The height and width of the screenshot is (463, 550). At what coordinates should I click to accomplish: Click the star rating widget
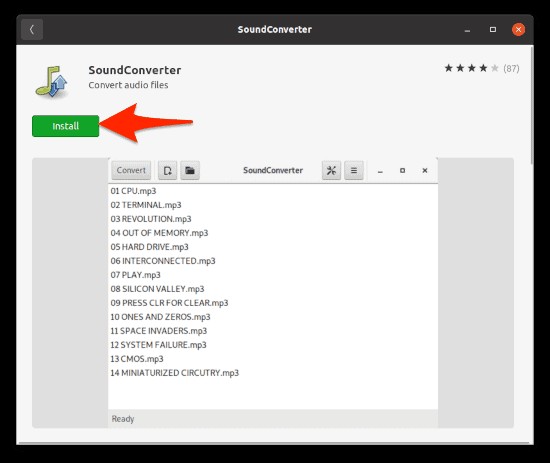471,68
